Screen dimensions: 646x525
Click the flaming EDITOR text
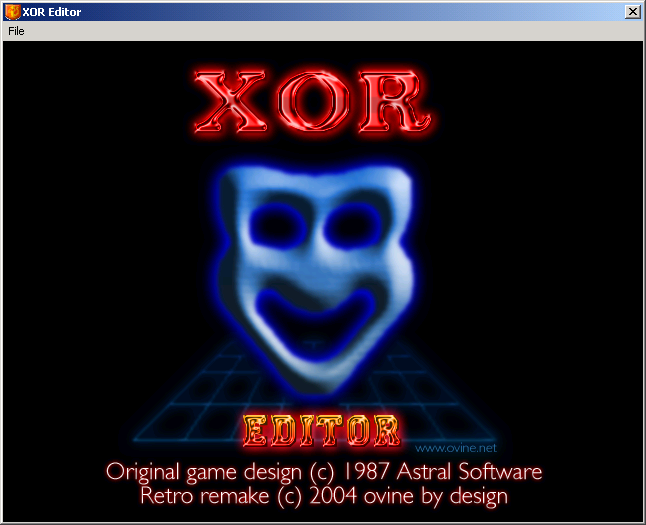[320, 431]
